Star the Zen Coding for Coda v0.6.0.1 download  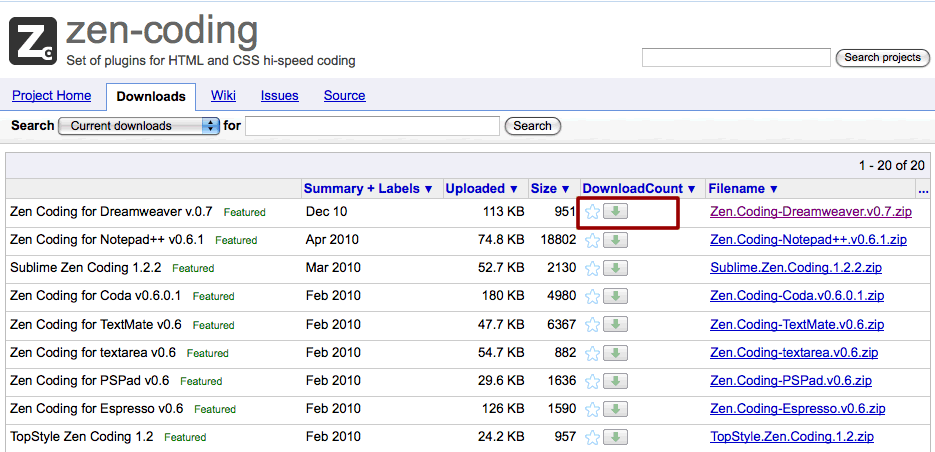click(x=592, y=296)
